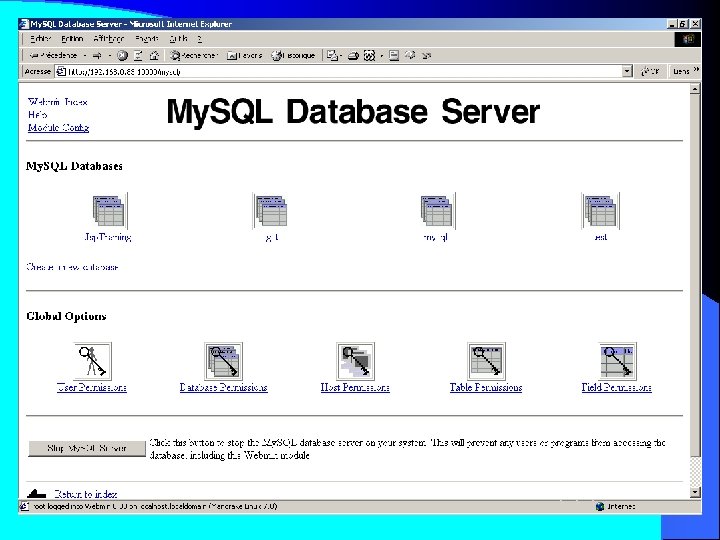Click the discussion toolbar icon

(394, 56)
